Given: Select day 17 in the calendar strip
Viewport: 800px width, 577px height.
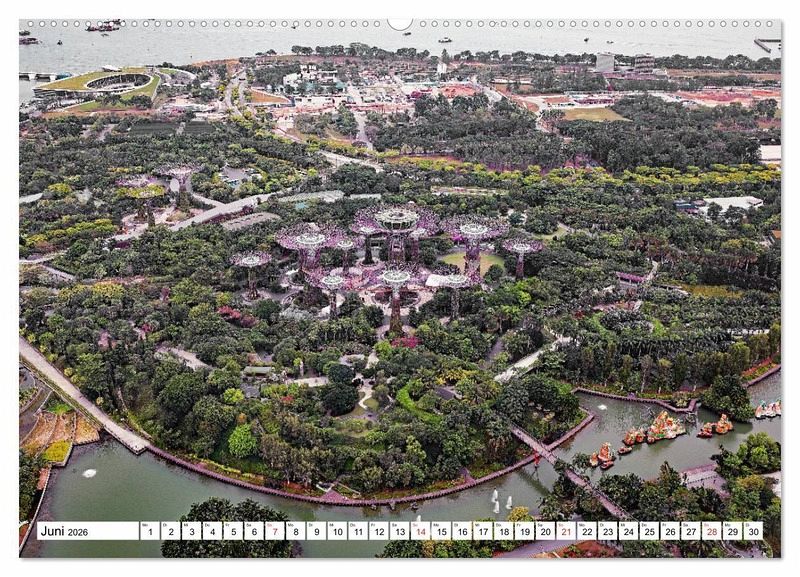Looking at the screenshot, I should pyautogui.click(x=483, y=532).
